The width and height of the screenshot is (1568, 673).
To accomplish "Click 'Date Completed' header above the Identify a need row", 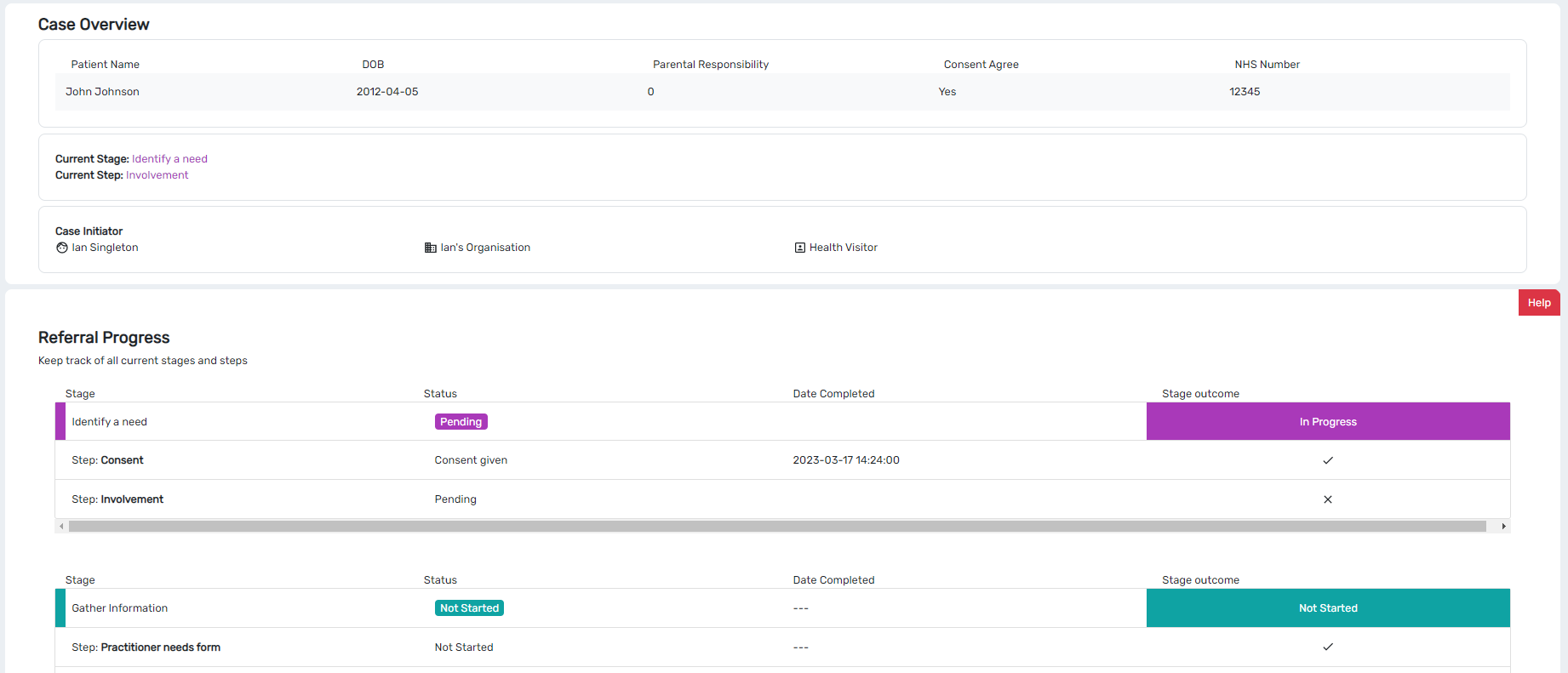I will pos(834,394).
